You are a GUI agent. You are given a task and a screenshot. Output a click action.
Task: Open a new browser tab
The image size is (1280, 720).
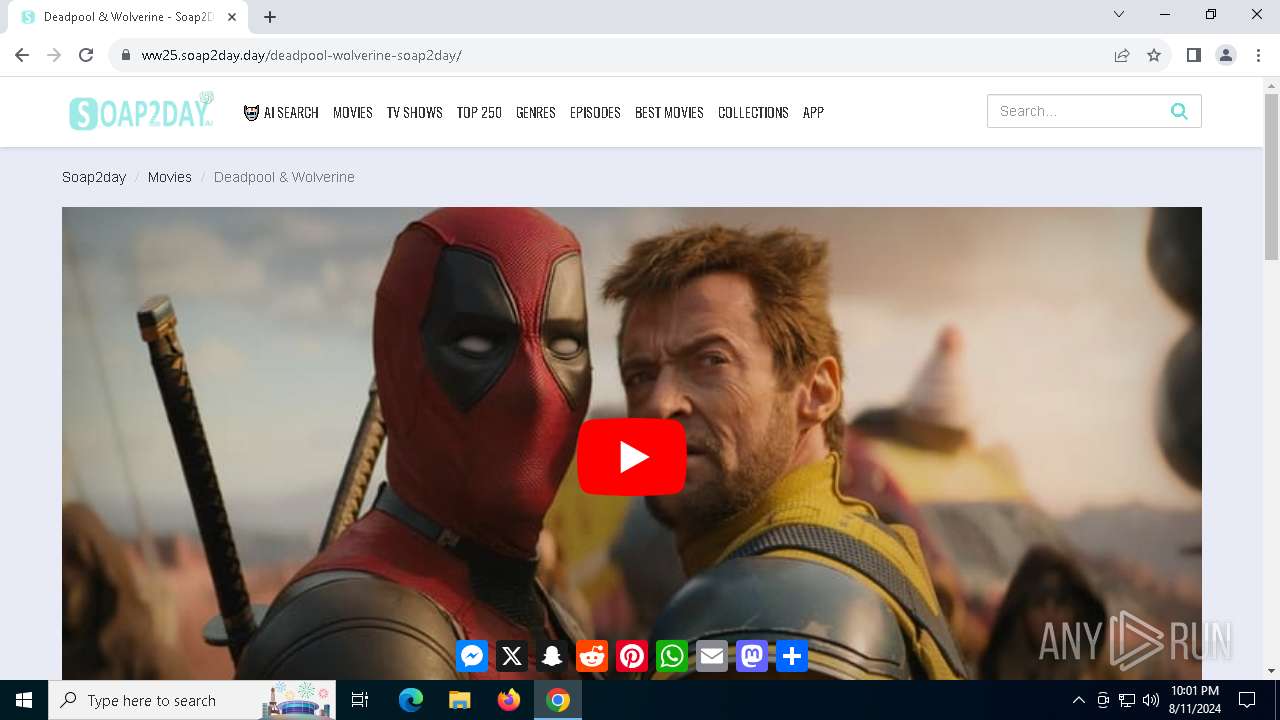[x=270, y=16]
